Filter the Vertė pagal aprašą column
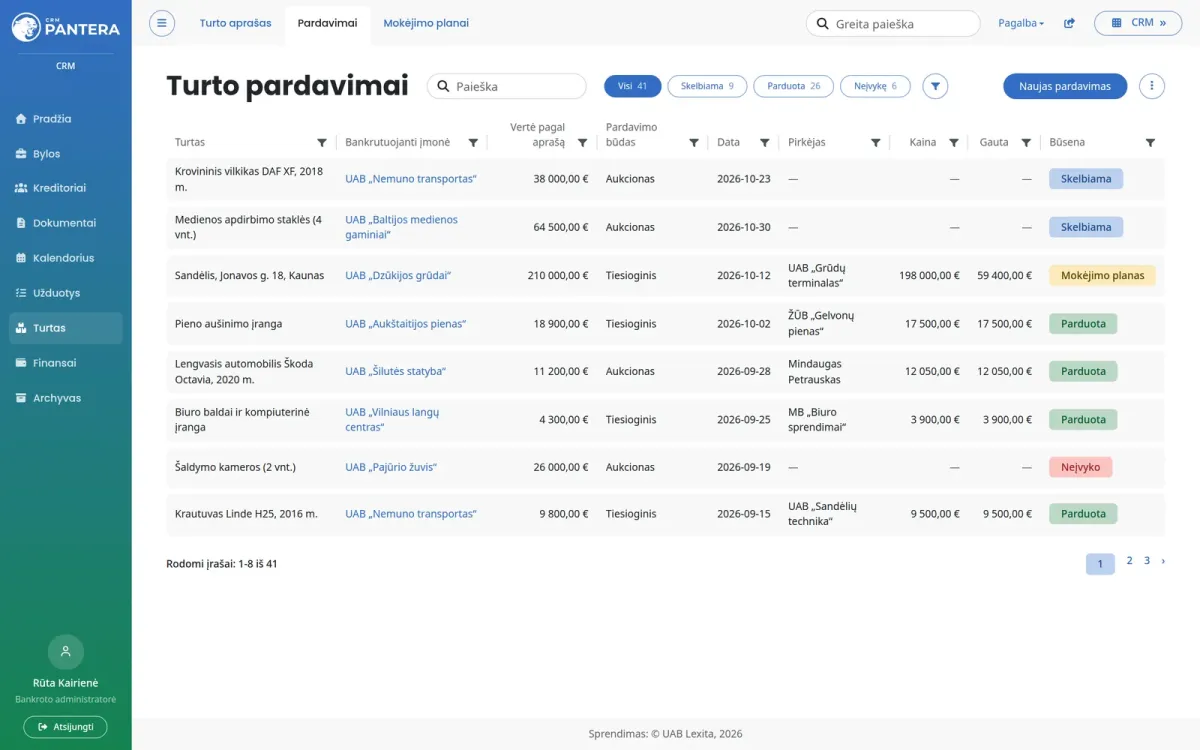Viewport: 1200px width, 750px height. coord(583,143)
